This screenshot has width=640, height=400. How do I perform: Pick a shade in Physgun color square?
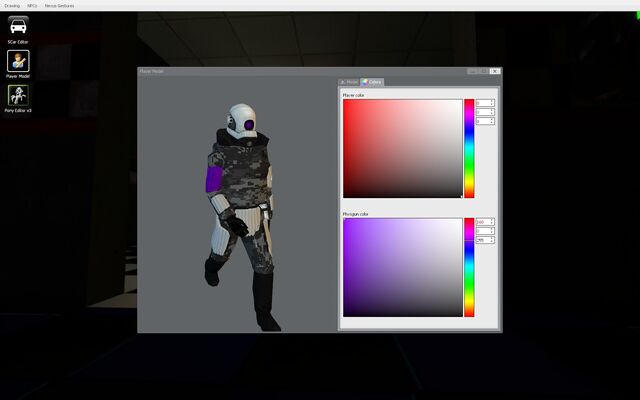coord(402,267)
